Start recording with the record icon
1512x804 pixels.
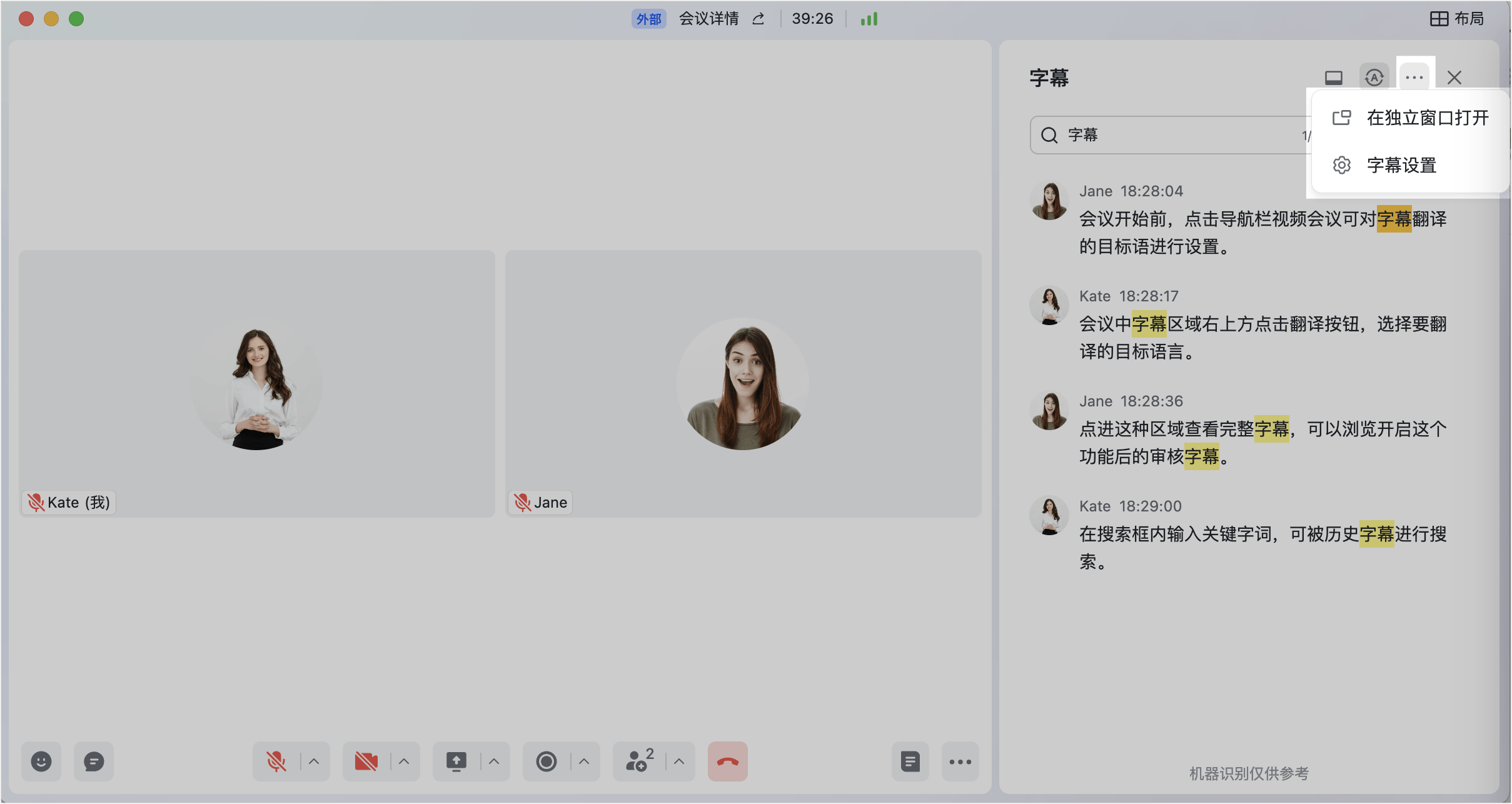tap(547, 761)
